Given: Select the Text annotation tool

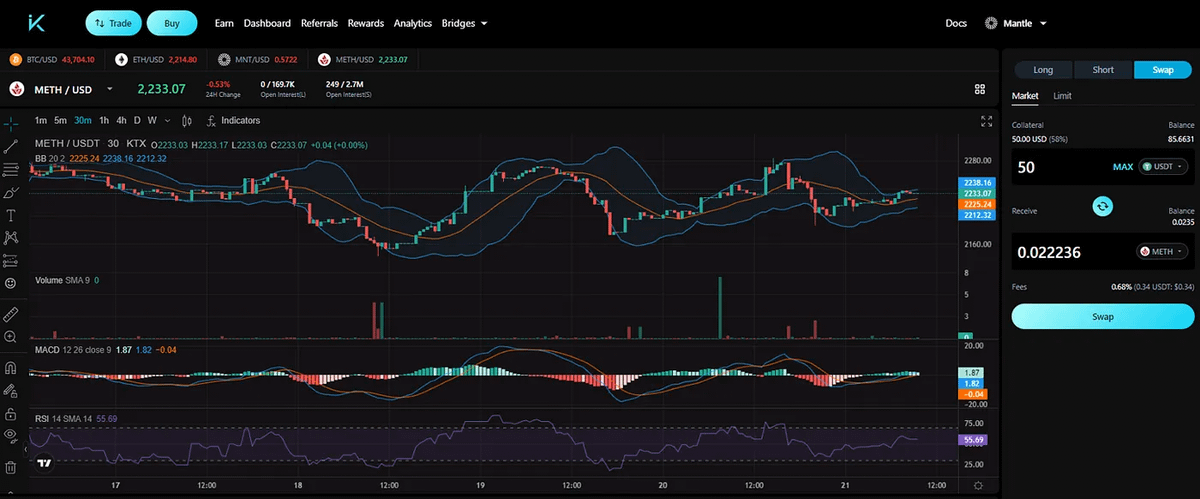Looking at the screenshot, I should (11, 215).
